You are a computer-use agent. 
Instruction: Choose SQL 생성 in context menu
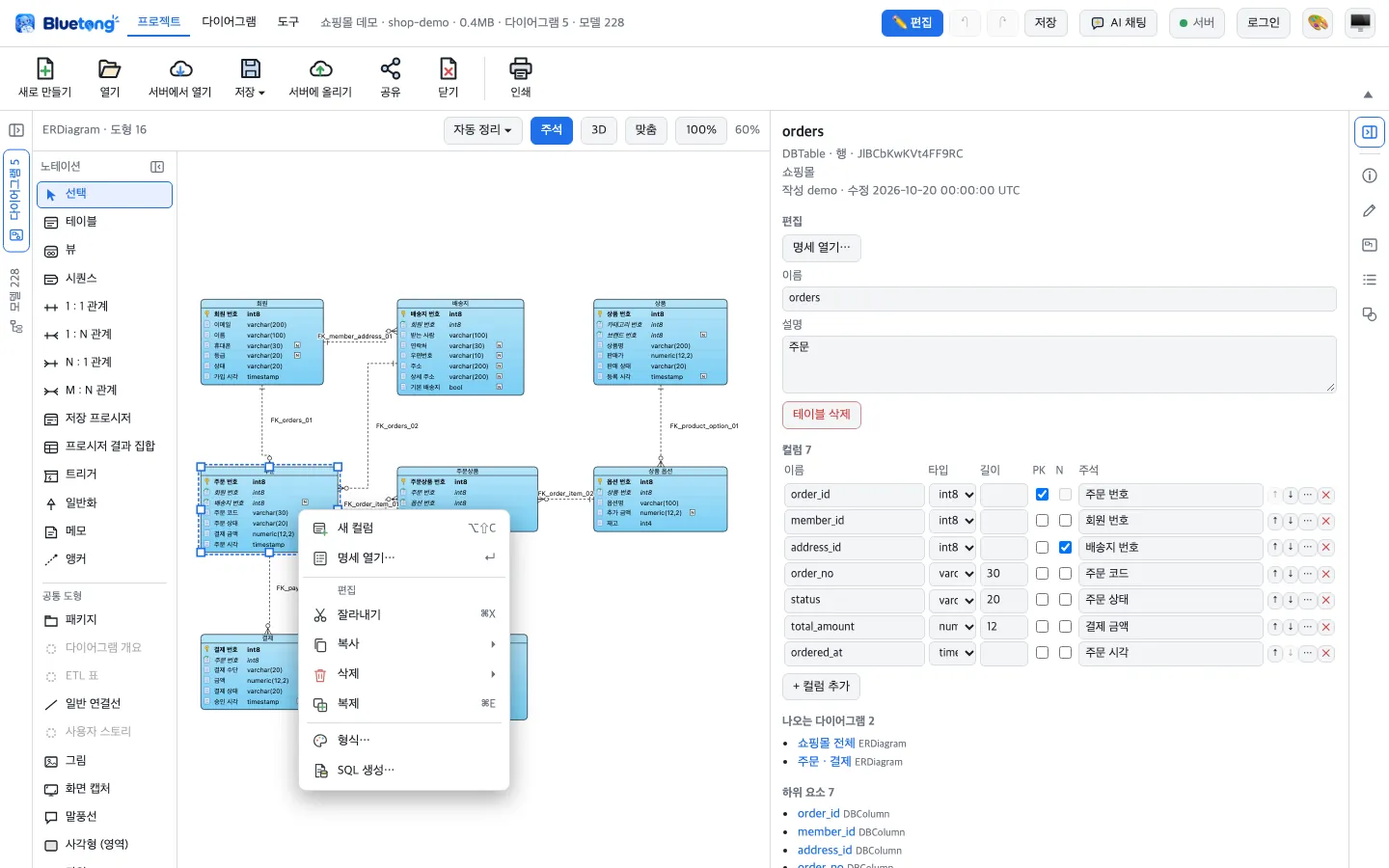404,771
